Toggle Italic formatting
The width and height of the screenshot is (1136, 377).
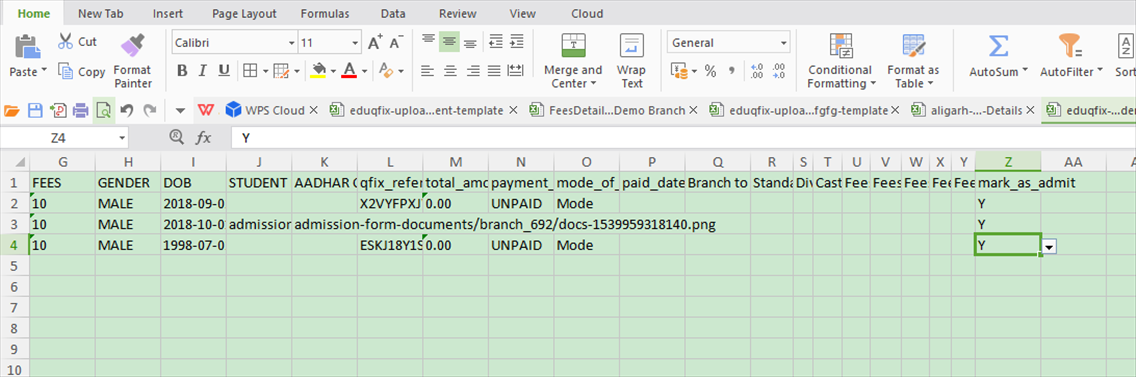(x=203, y=71)
